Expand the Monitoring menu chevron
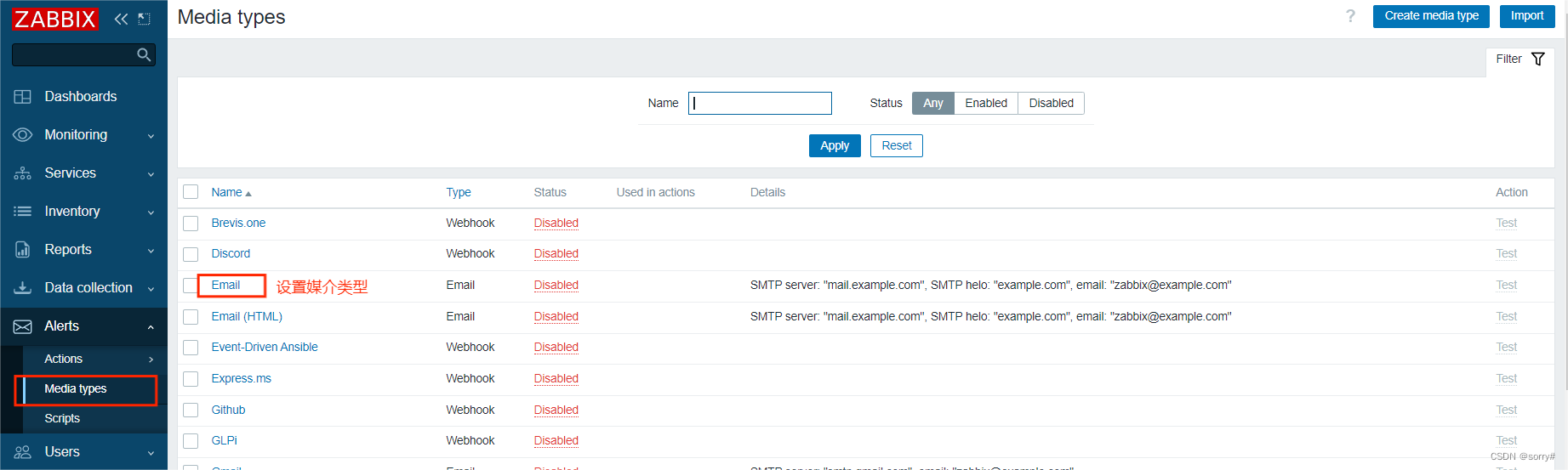The width and height of the screenshot is (1568, 470). [151, 136]
